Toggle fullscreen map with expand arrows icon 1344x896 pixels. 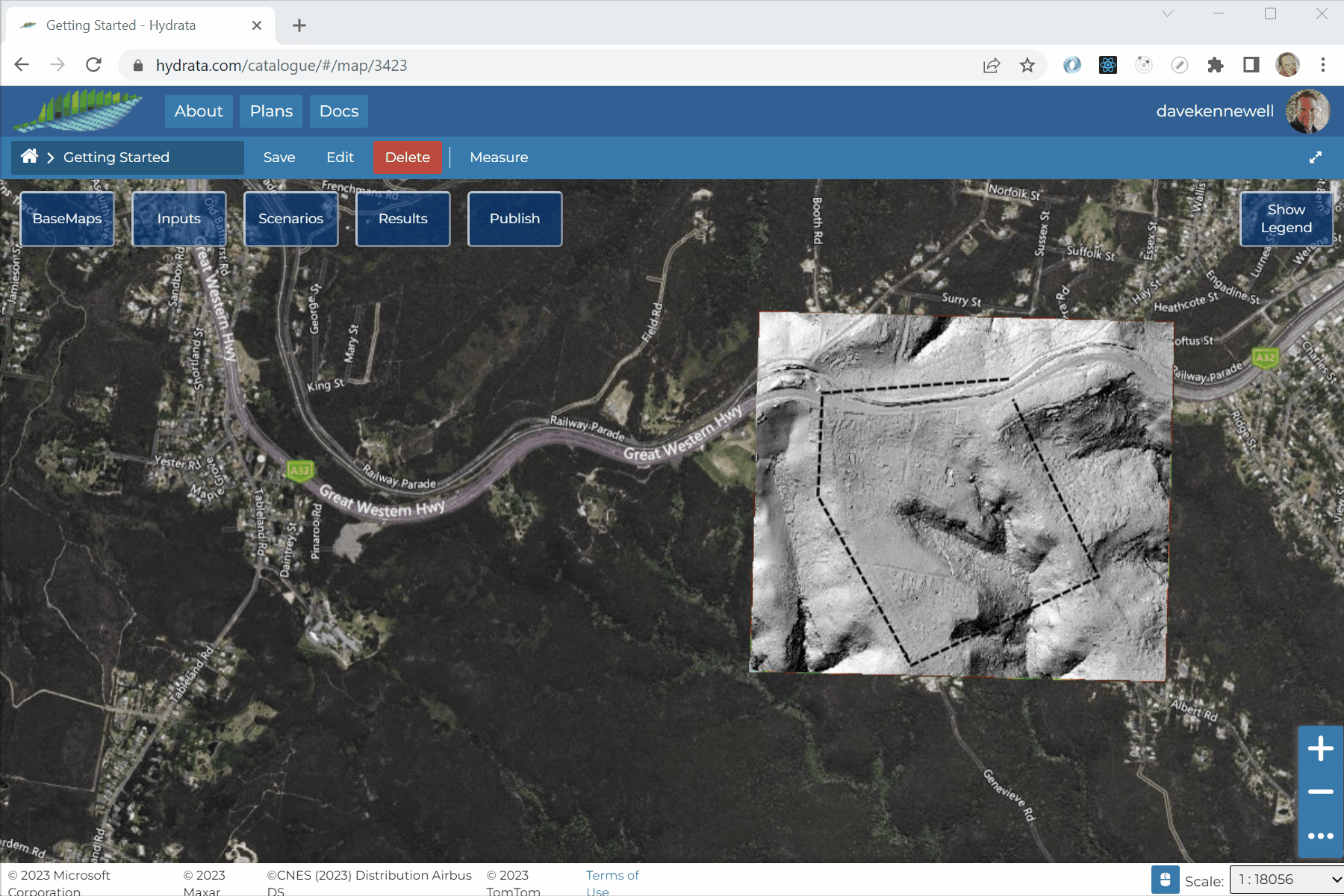1316,158
